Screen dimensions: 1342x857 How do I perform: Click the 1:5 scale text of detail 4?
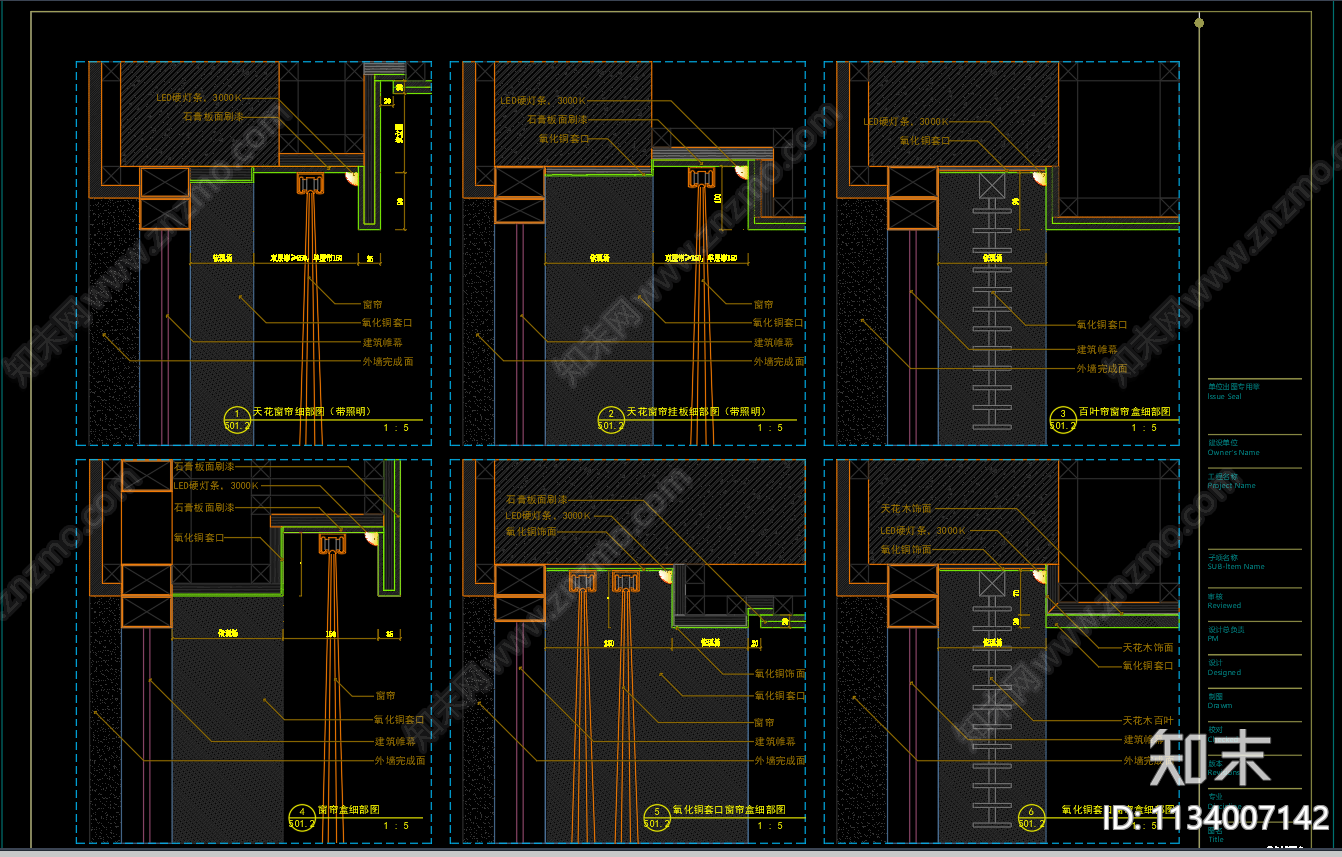pos(396,826)
